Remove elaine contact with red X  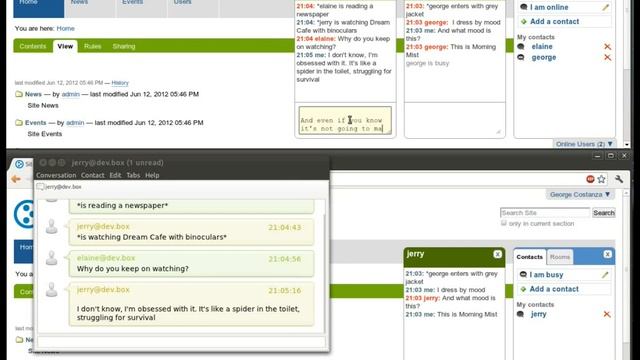point(607,47)
